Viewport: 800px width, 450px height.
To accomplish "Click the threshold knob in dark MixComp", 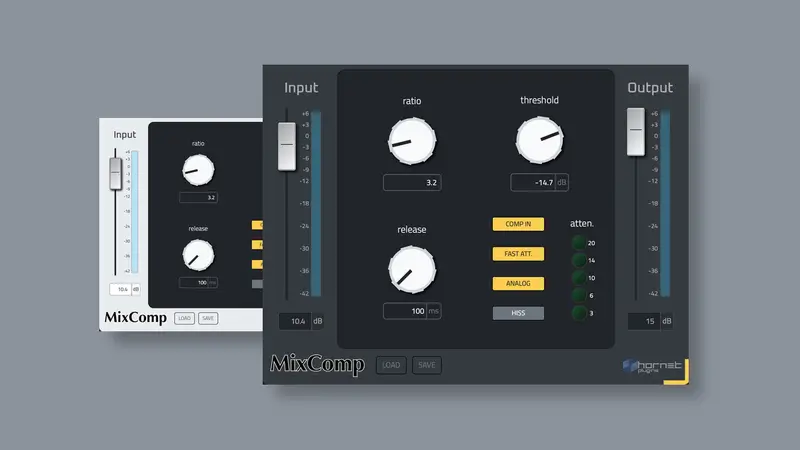I will (539, 140).
